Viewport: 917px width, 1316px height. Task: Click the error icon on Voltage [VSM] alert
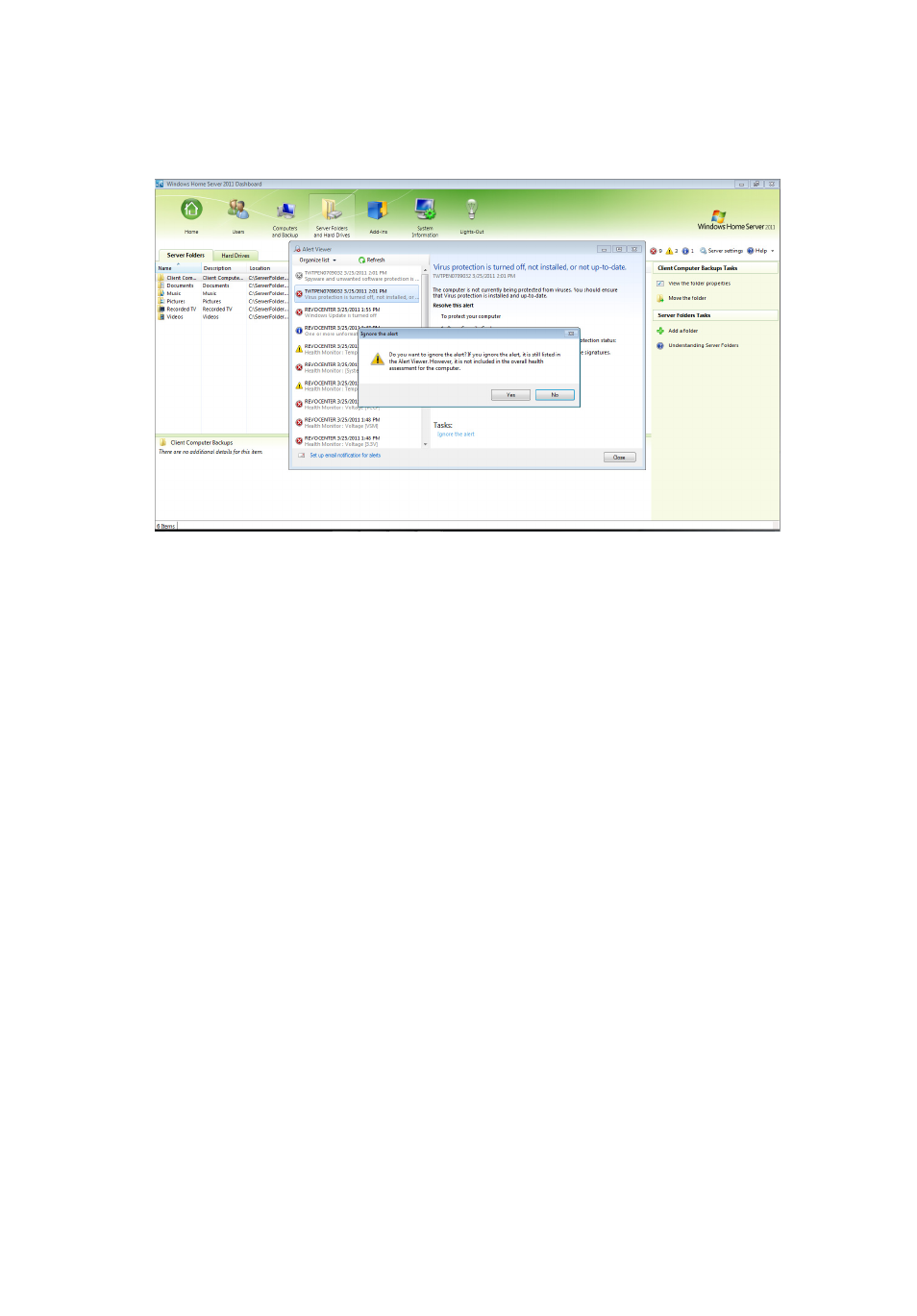pos(299,423)
